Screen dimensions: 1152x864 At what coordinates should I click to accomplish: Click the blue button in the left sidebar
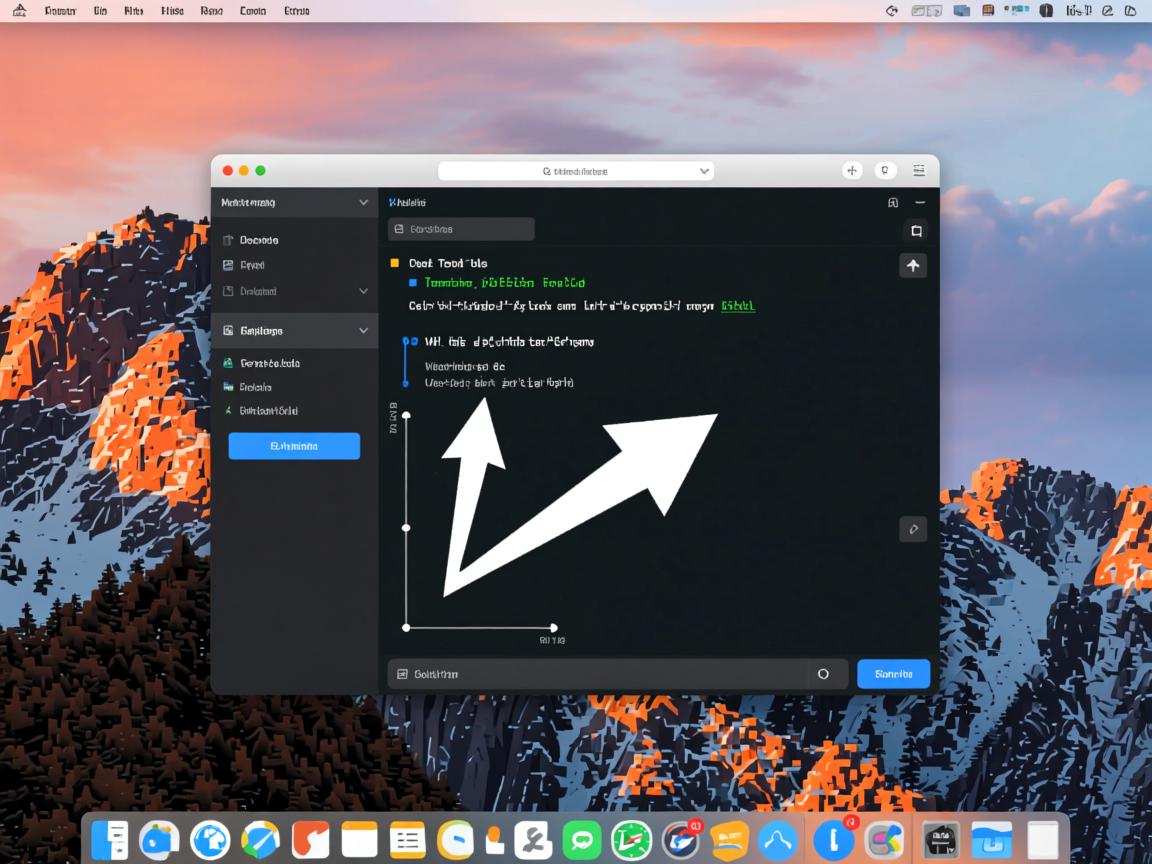(x=294, y=446)
